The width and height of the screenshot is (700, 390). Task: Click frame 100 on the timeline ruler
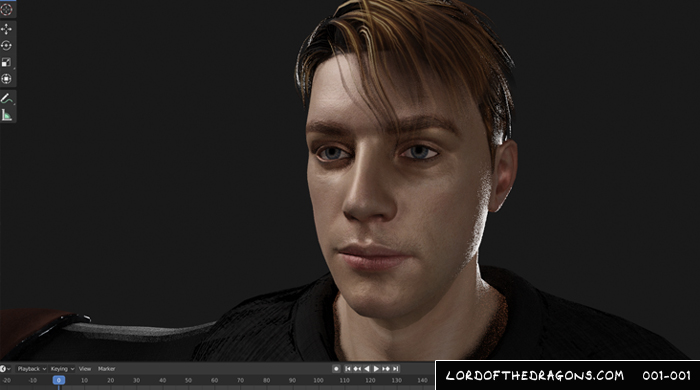click(318, 380)
